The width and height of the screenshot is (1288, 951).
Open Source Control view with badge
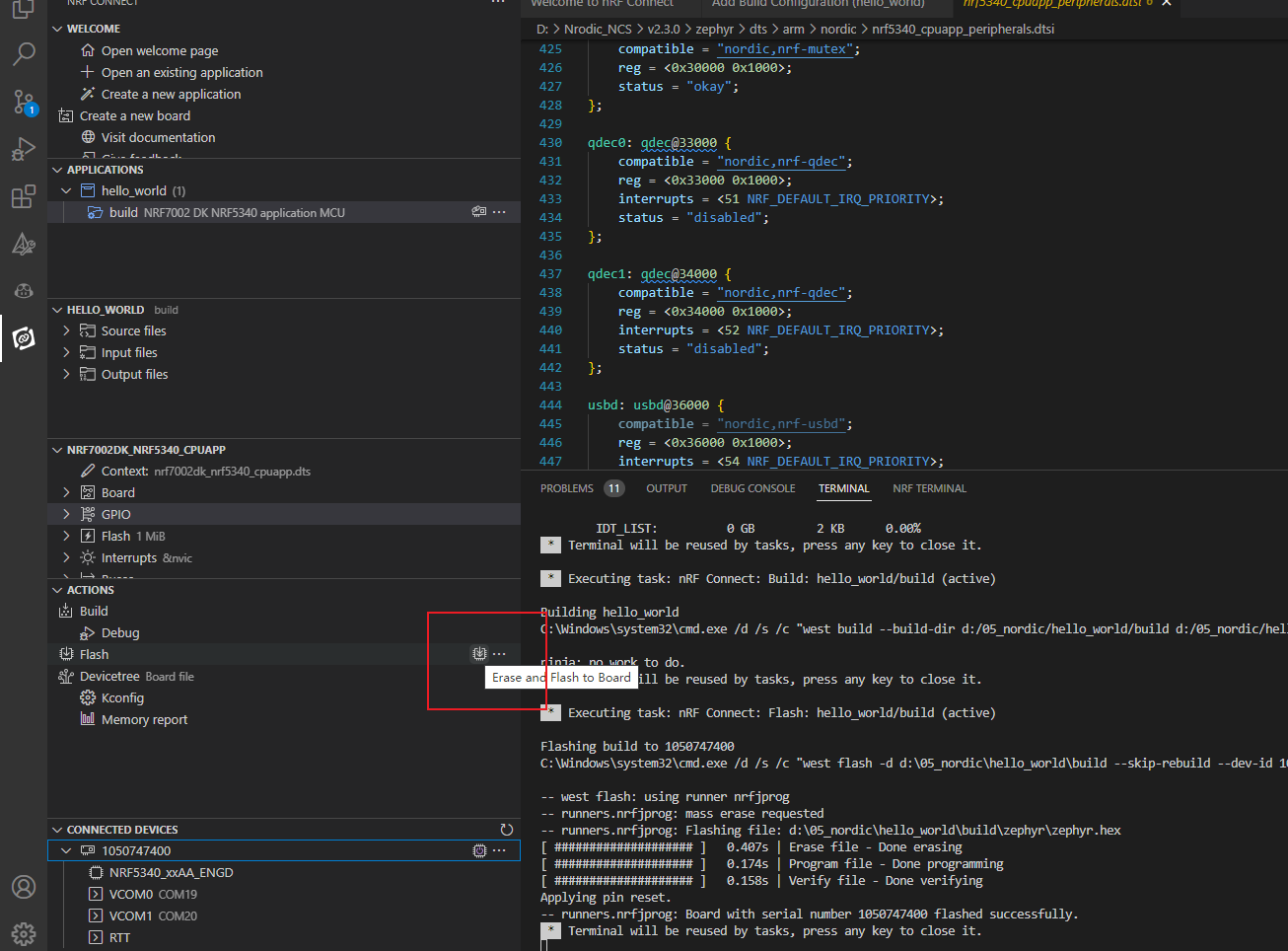tap(24, 102)
